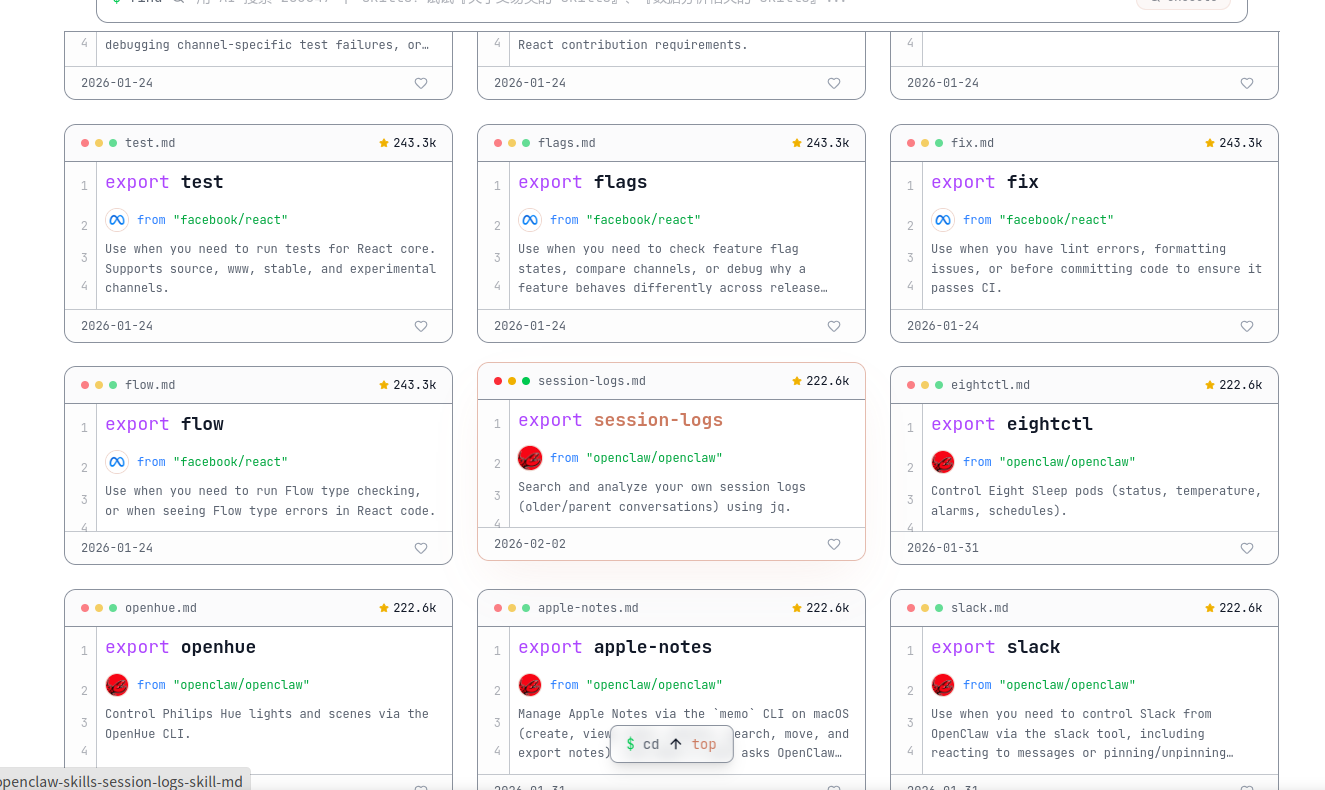1325x790 pixels.
Task: Select the 'run Flow type checking' description text
Action: [271, 501]
